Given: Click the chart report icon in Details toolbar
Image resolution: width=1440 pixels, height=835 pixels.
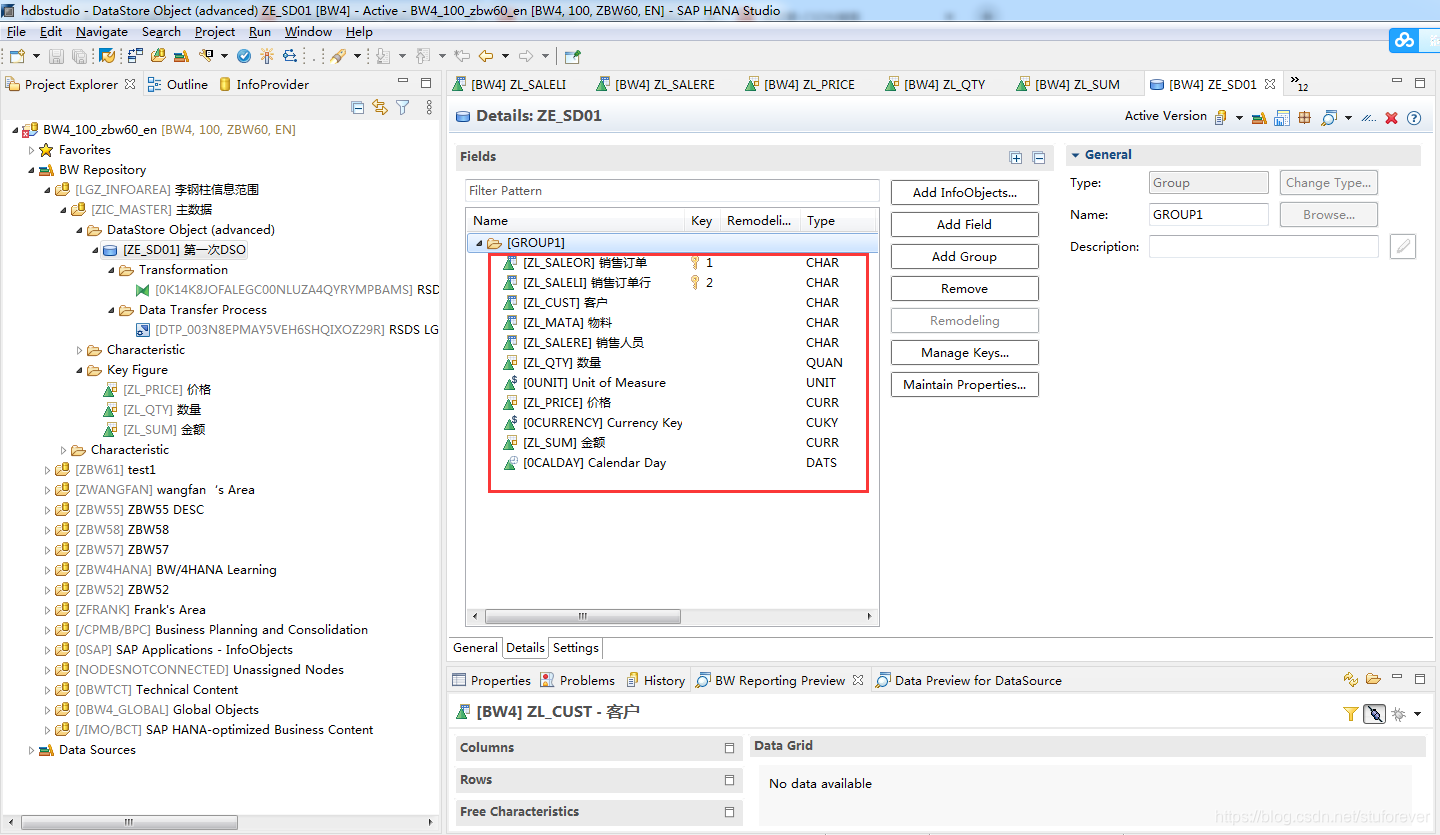Looking at the screenshot, I should click(1282, 118).
